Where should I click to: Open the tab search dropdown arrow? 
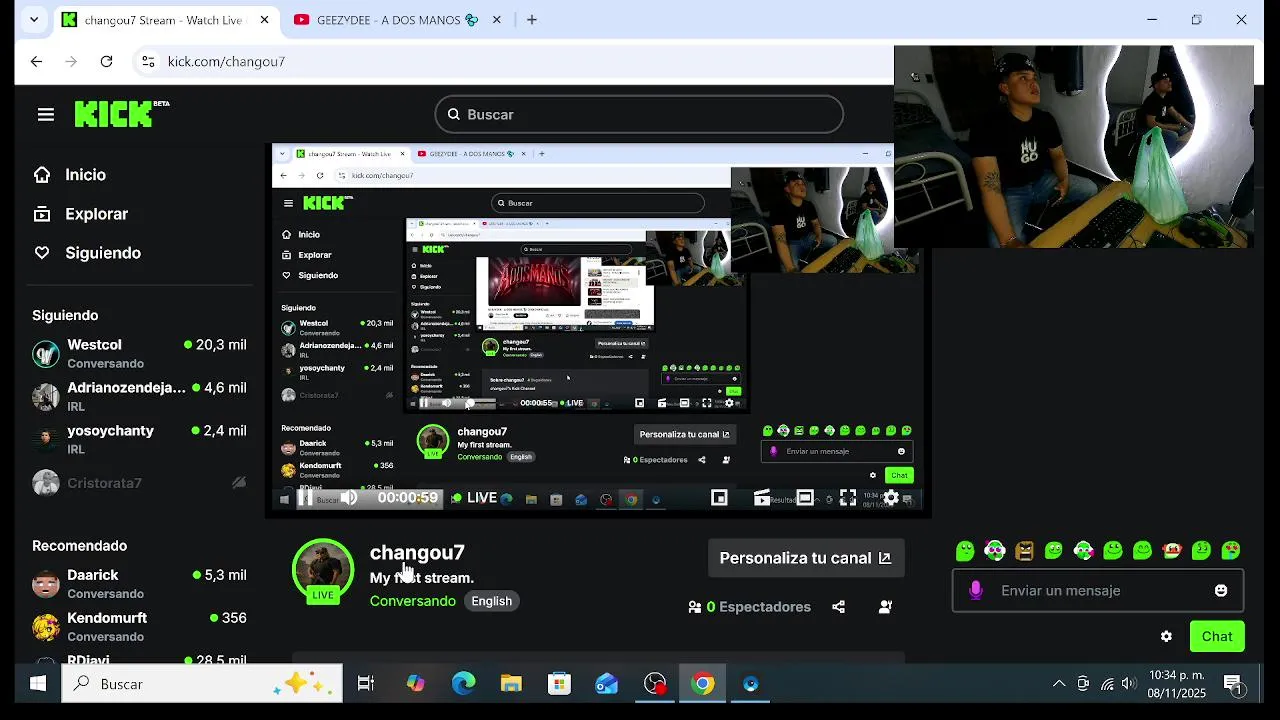pos(34,20)
